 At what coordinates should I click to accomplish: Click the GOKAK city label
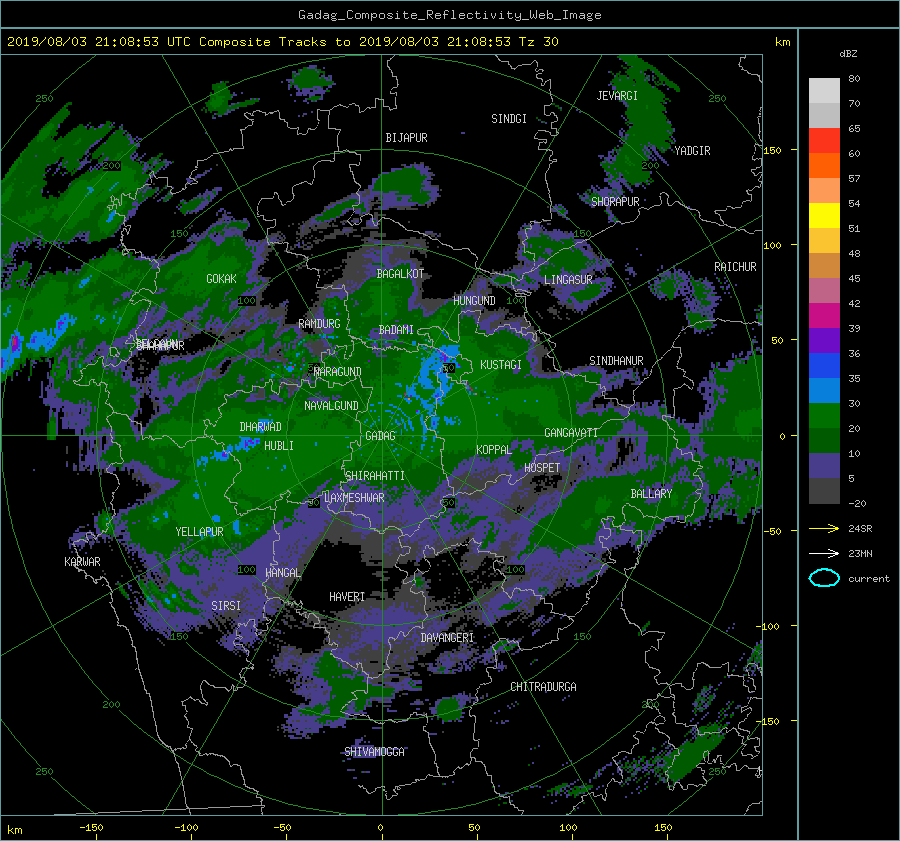click(221, 278)
